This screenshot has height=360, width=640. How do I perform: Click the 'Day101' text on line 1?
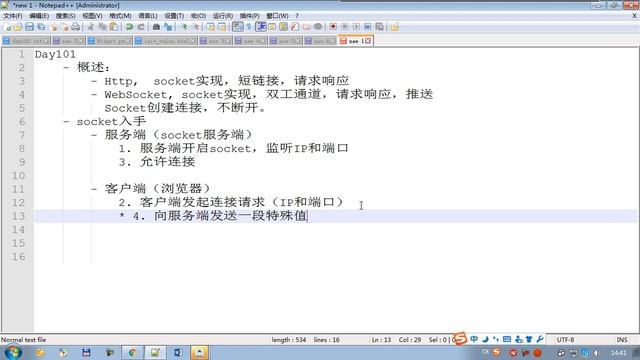click(55, 54)
